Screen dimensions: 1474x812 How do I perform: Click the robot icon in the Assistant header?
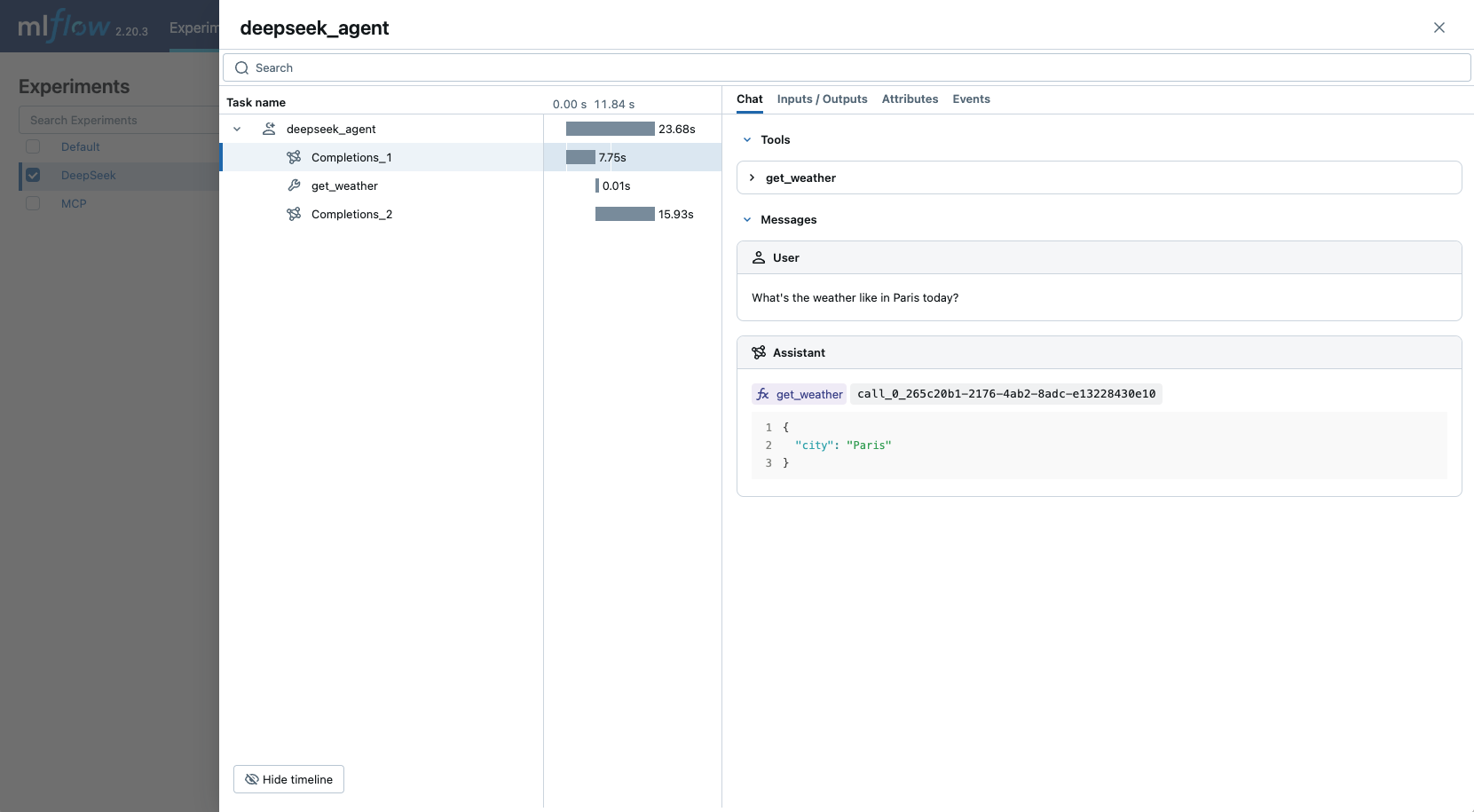(759, 352)
